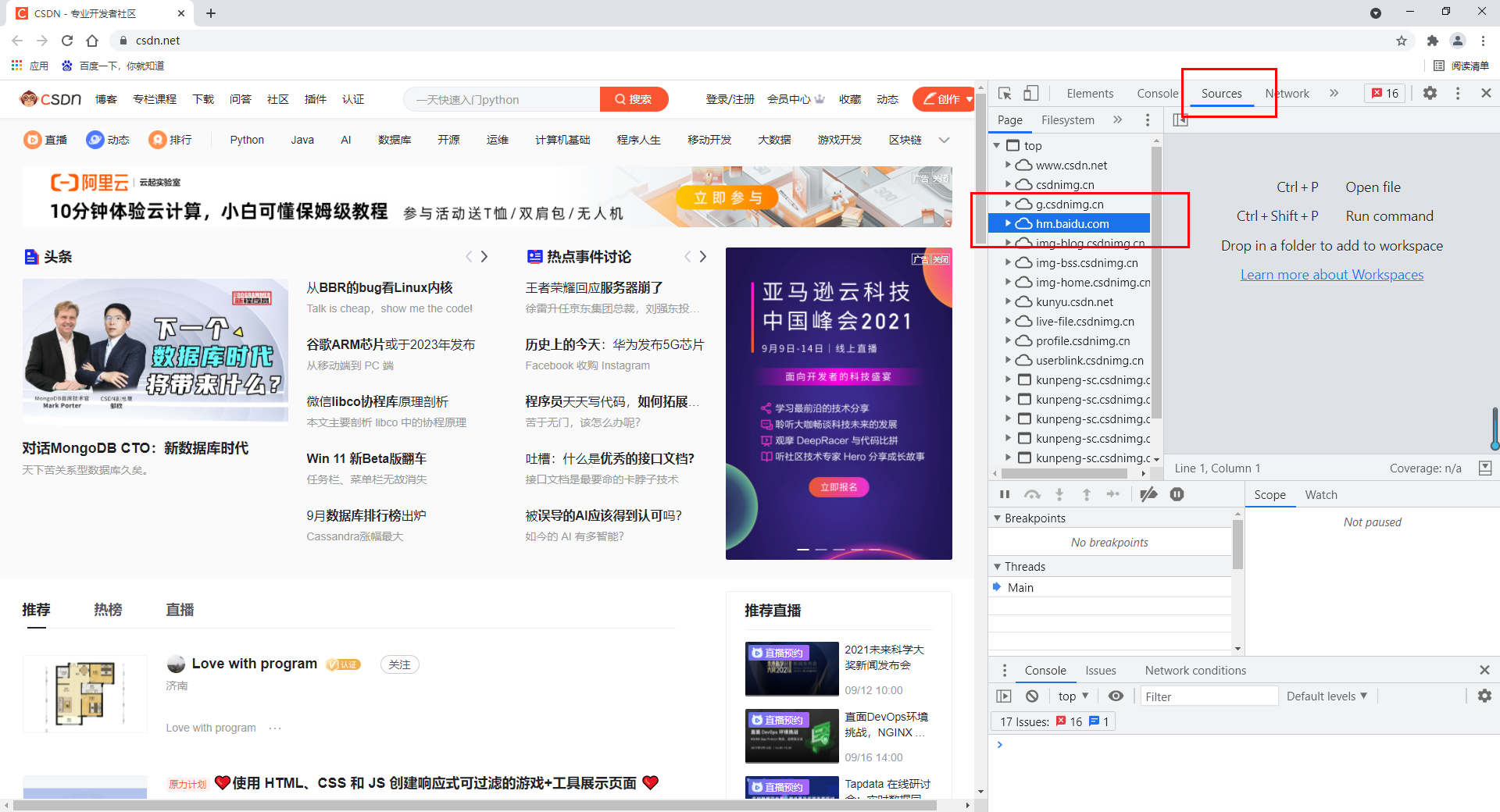Screen dimensions: 1500x812
Task: Clear the console with the clear icon
Action: (1032, 696)
